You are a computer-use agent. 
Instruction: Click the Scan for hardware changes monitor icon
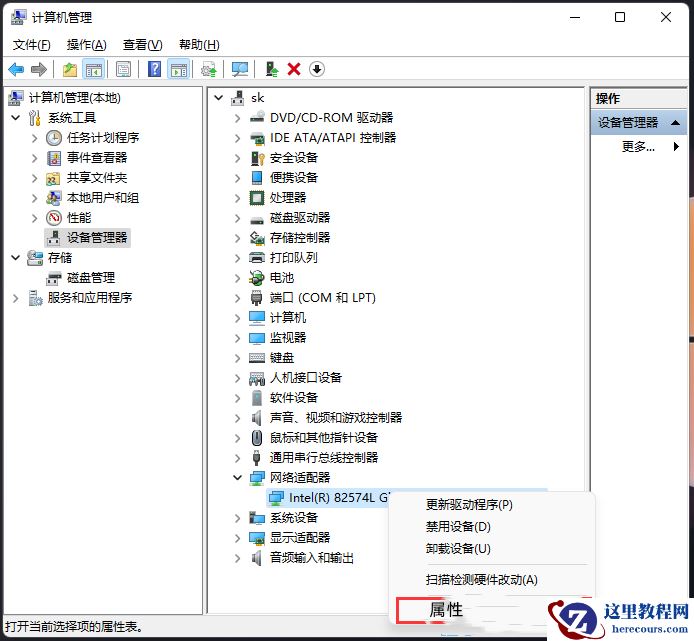(240, 69)
